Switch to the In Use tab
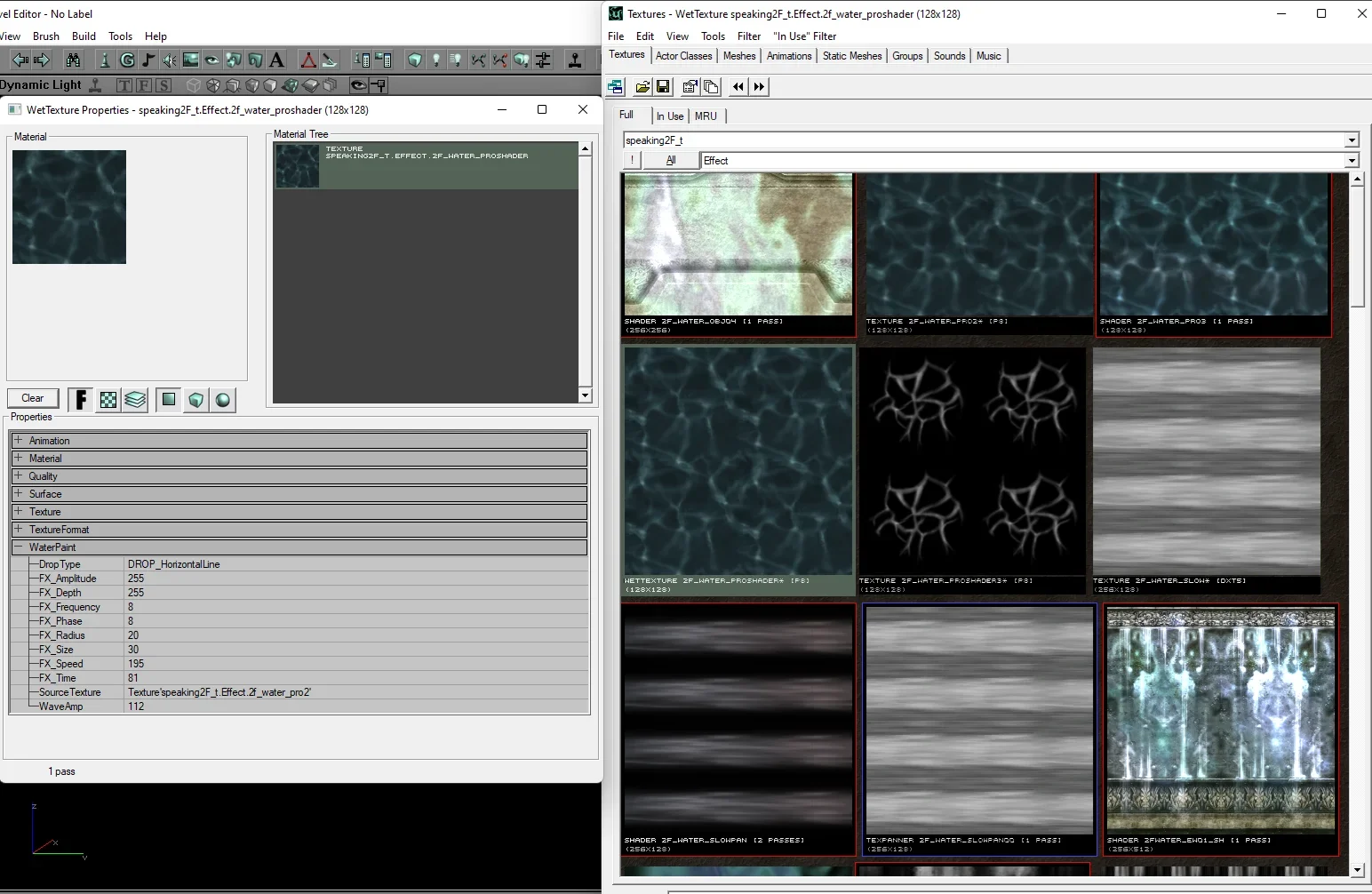This screenshot has width=1372, height=894. pos(670,116)
